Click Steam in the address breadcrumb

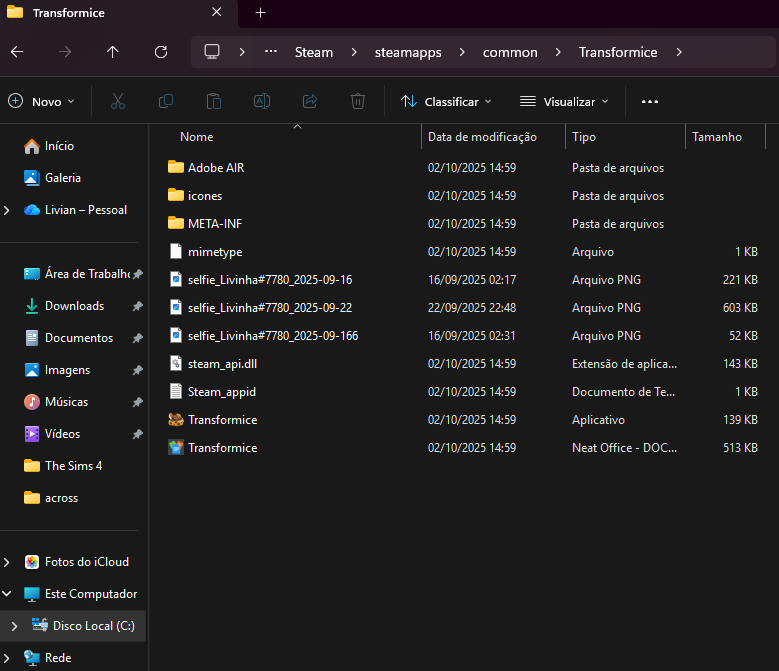pyautogui.click(x=314, y=52)
